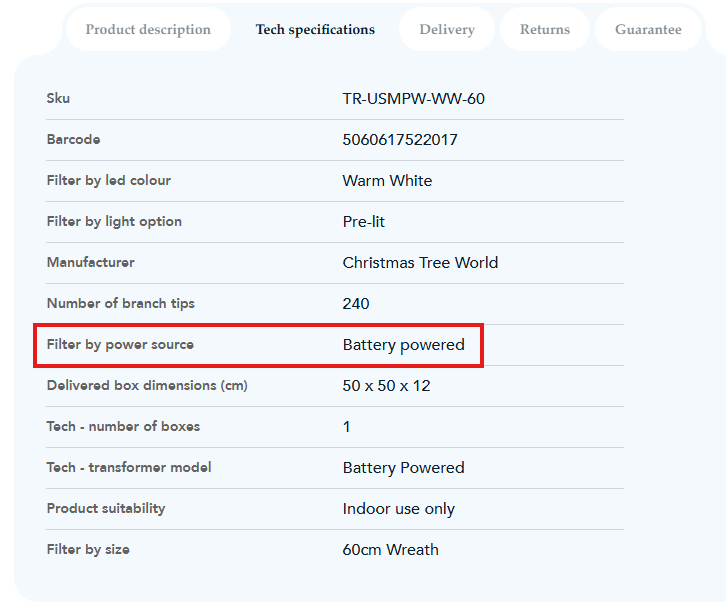Viewport: 726px width, 607px height.
Task: Switch to the Delivery tab
Action: (447, 29)
